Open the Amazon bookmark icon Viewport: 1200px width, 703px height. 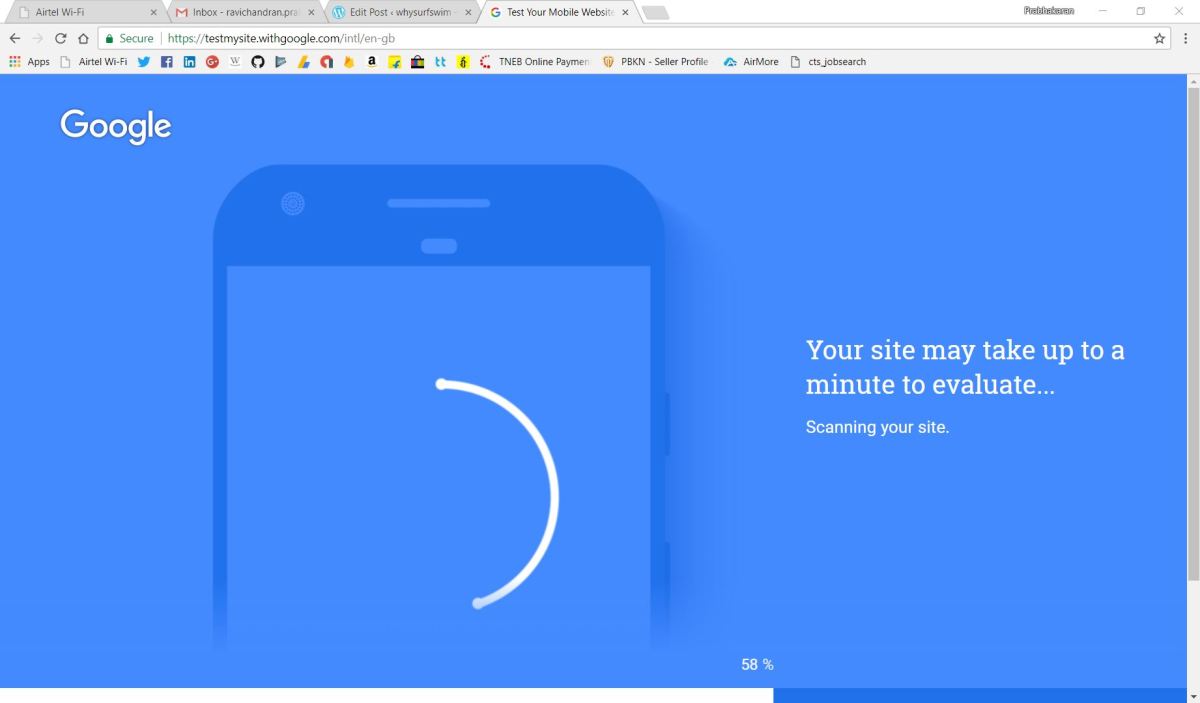372,62
